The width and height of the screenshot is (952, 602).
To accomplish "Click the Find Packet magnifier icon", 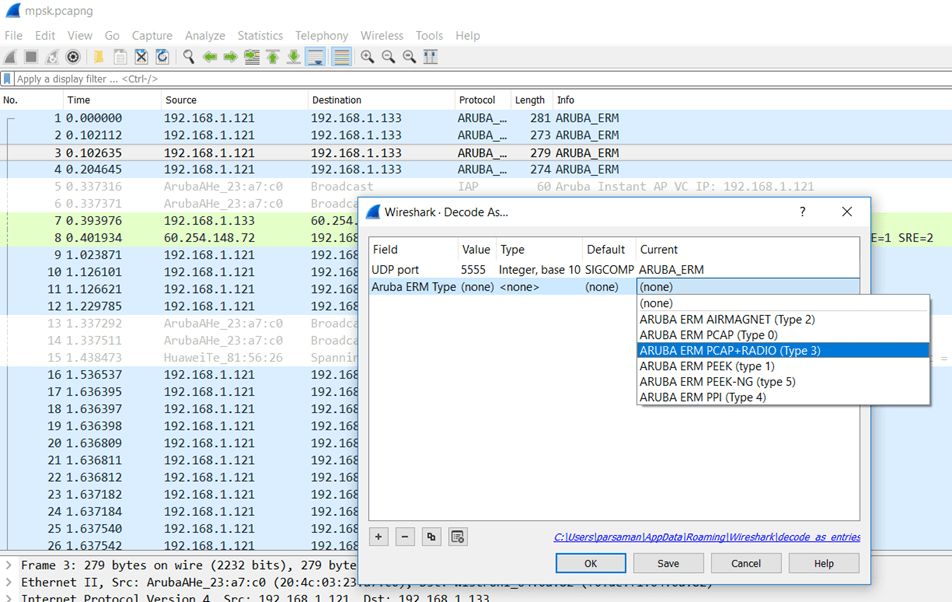I will 188,57.
